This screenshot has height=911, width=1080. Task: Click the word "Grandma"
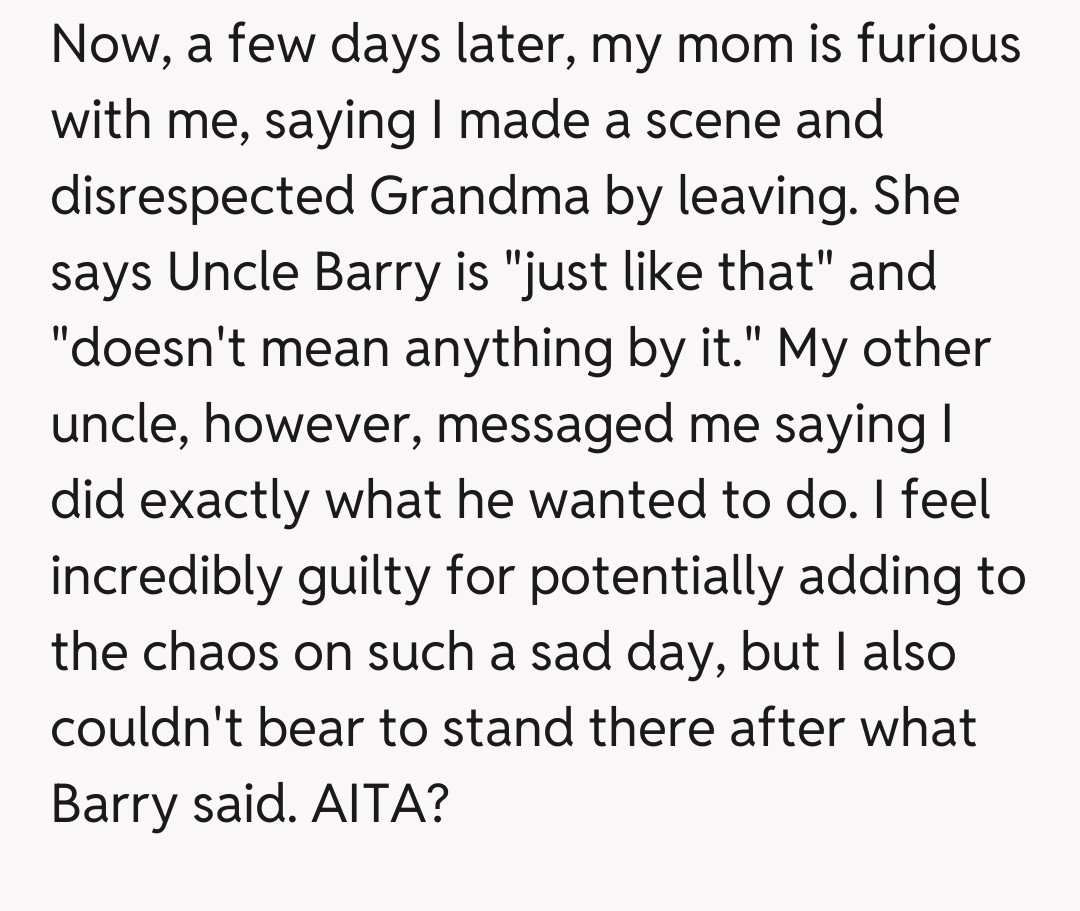coord(480,197)
